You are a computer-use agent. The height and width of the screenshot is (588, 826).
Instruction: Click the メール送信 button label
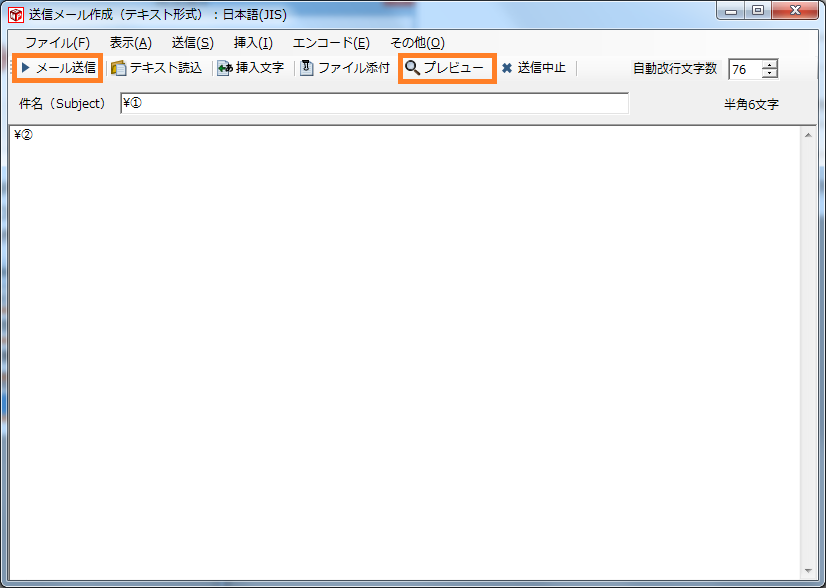click(66, 67)
